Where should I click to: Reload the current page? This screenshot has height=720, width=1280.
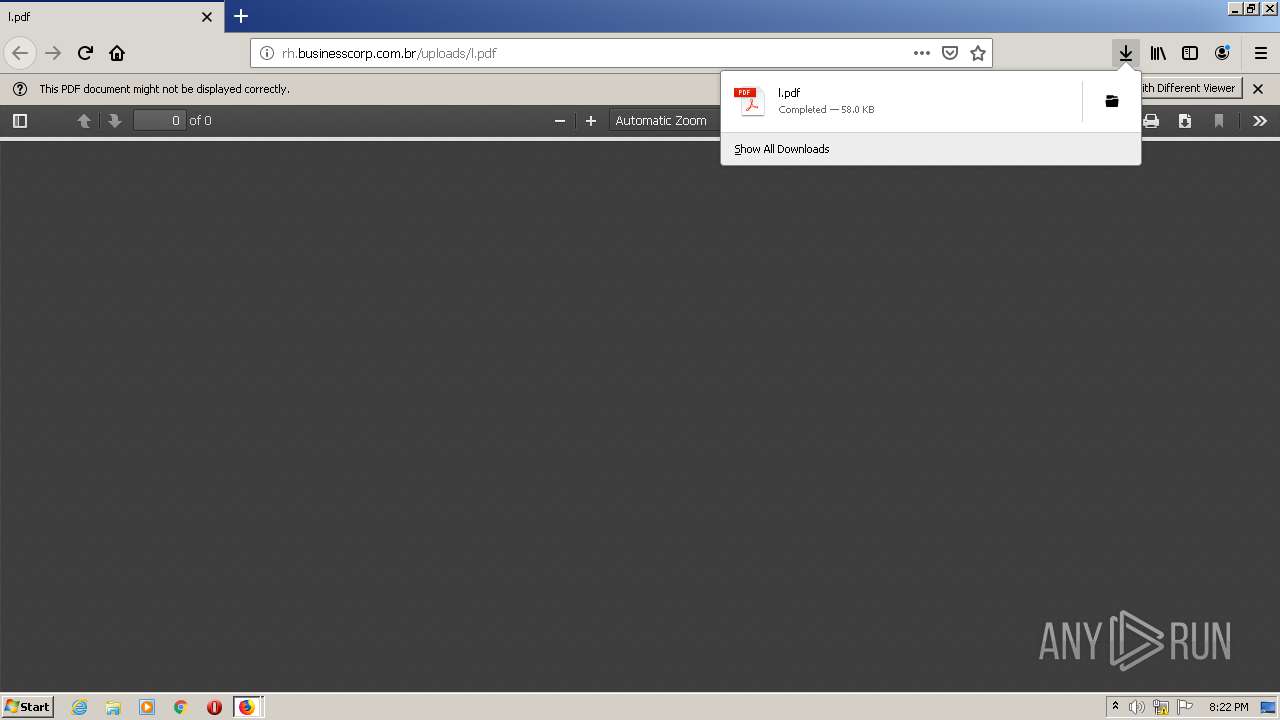point(85,53)
